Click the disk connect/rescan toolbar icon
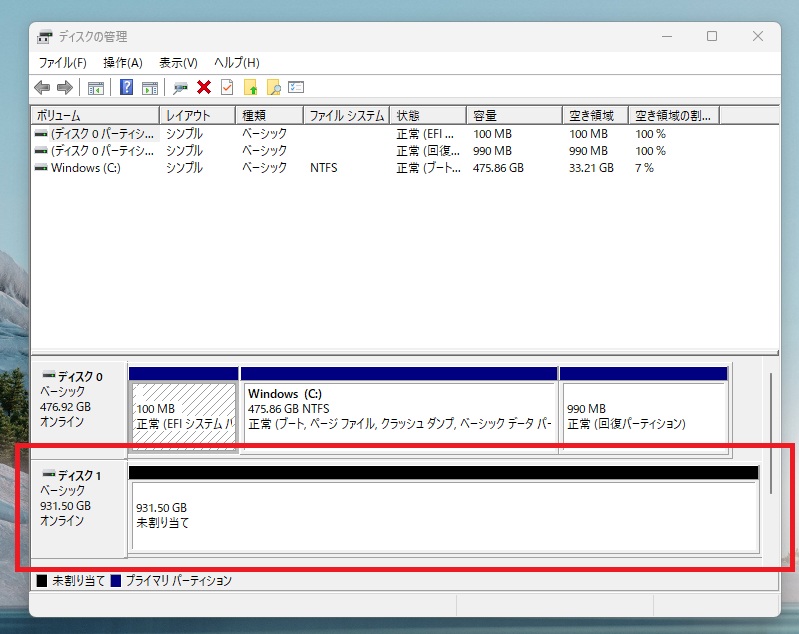 pos(180,88)
